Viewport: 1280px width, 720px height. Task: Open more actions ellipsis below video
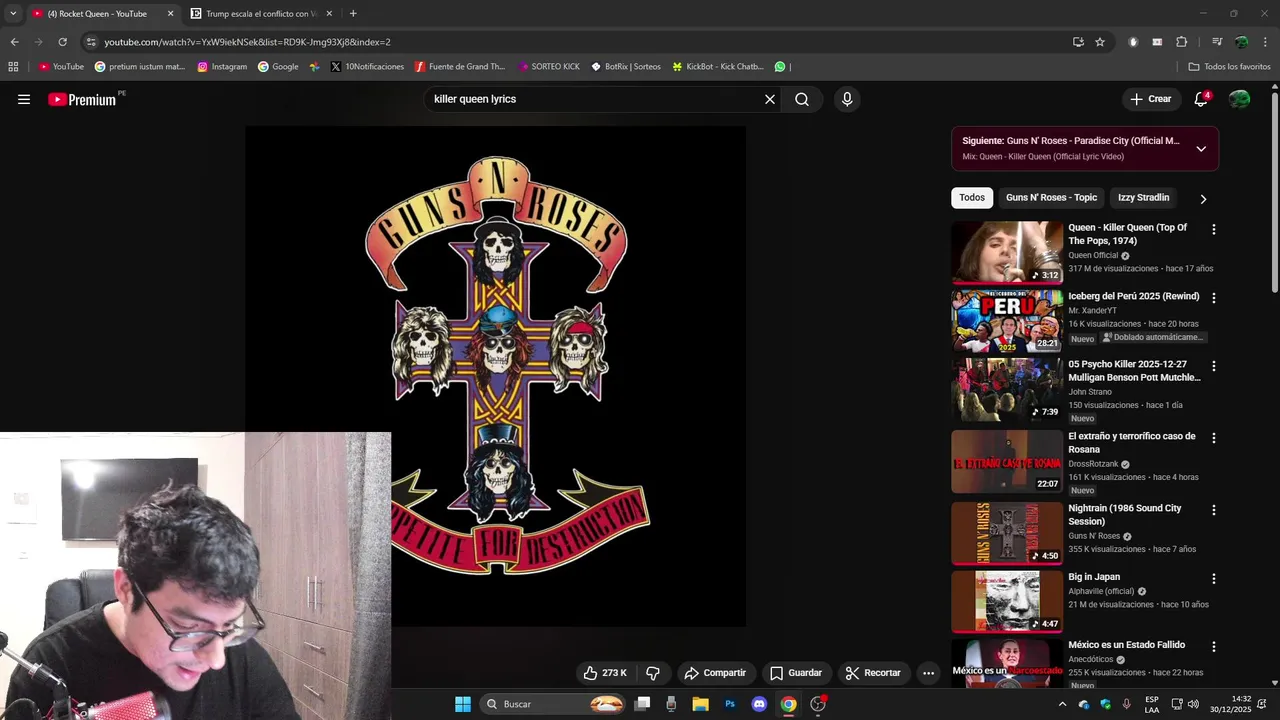(928, 673)
